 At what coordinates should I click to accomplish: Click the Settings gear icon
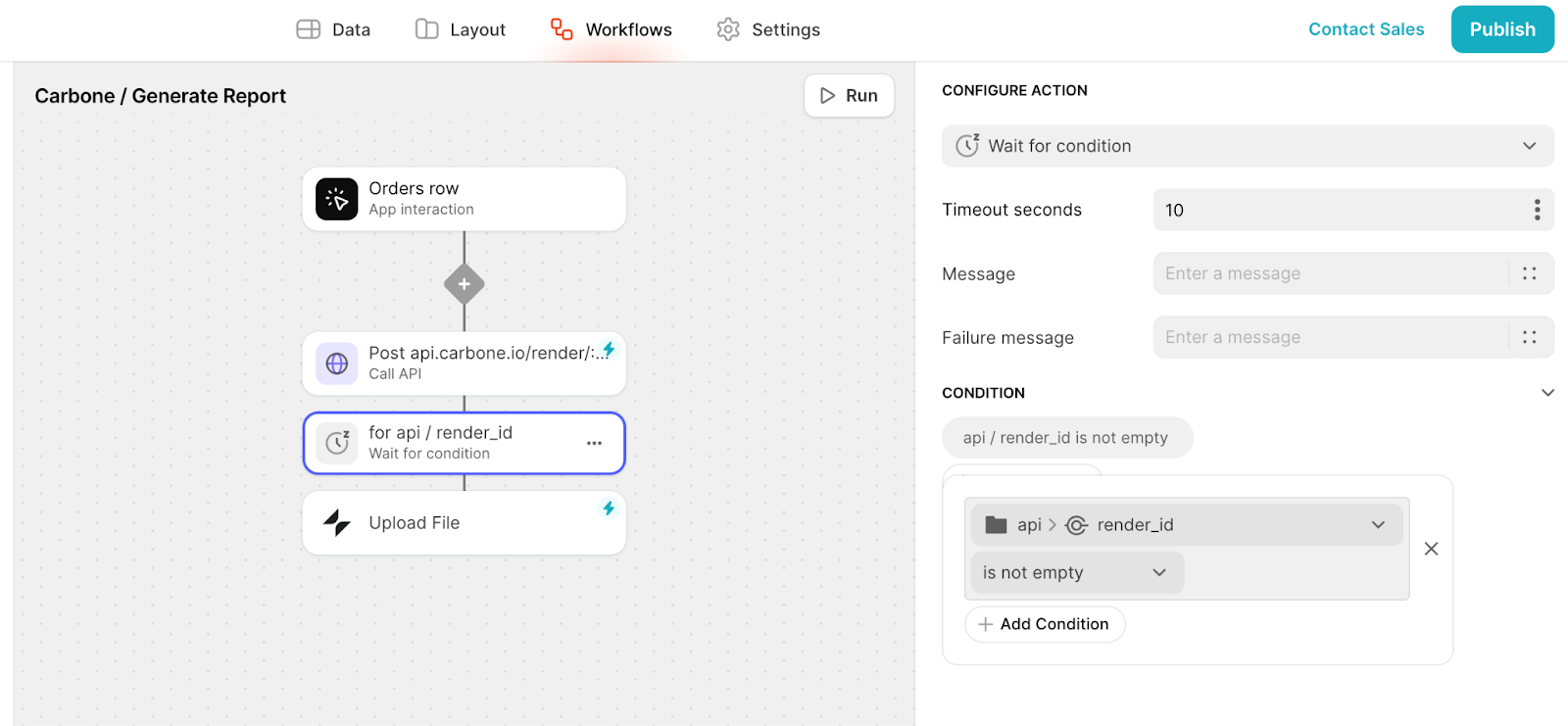click(x=728, y=29)
